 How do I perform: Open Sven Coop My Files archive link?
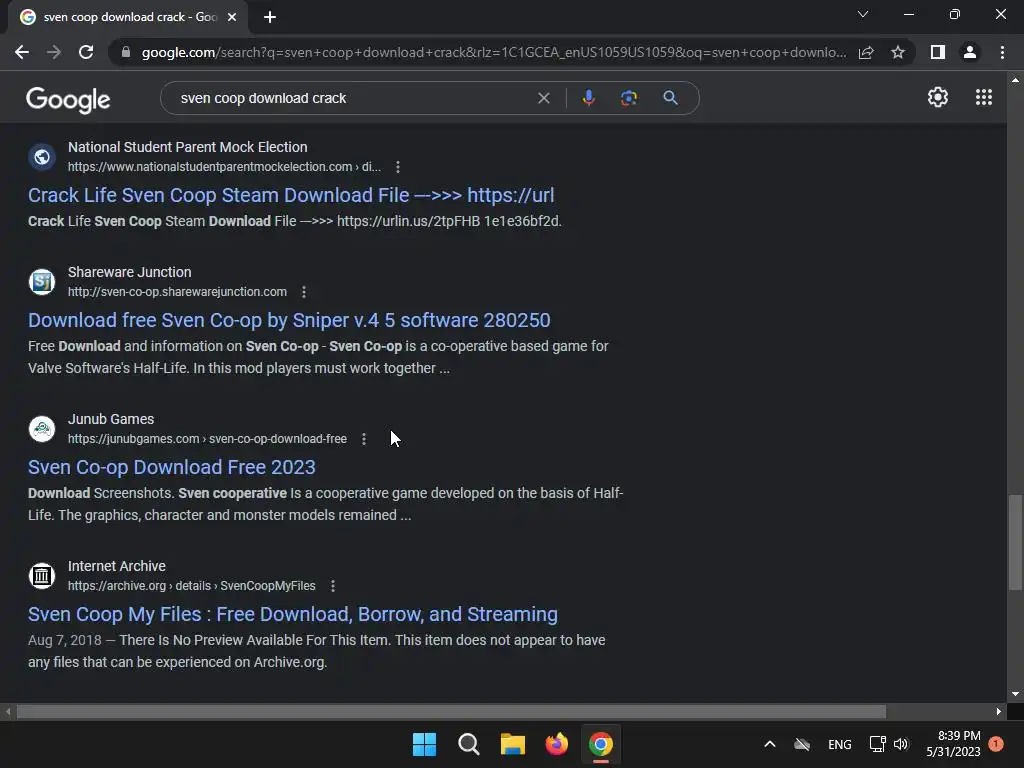click(x=293, y=614)
